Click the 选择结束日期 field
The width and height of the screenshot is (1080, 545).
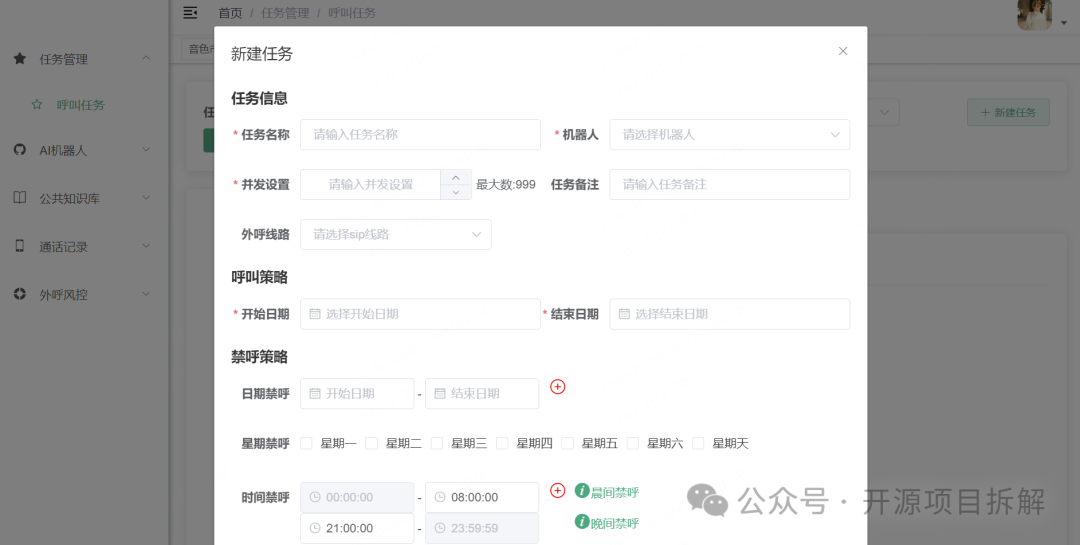tap(729, 313)
